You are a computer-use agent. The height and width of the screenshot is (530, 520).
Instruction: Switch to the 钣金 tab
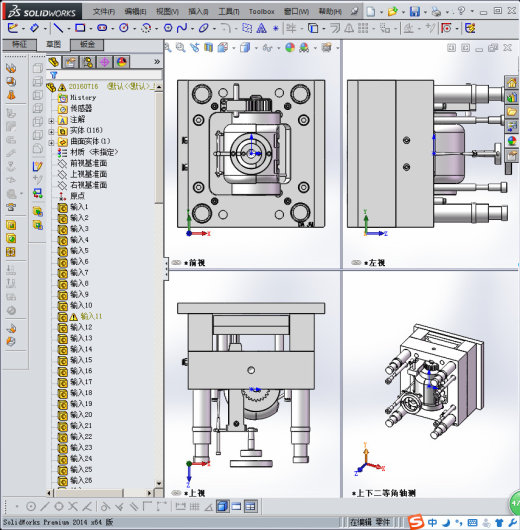click(x=87, y=45)
